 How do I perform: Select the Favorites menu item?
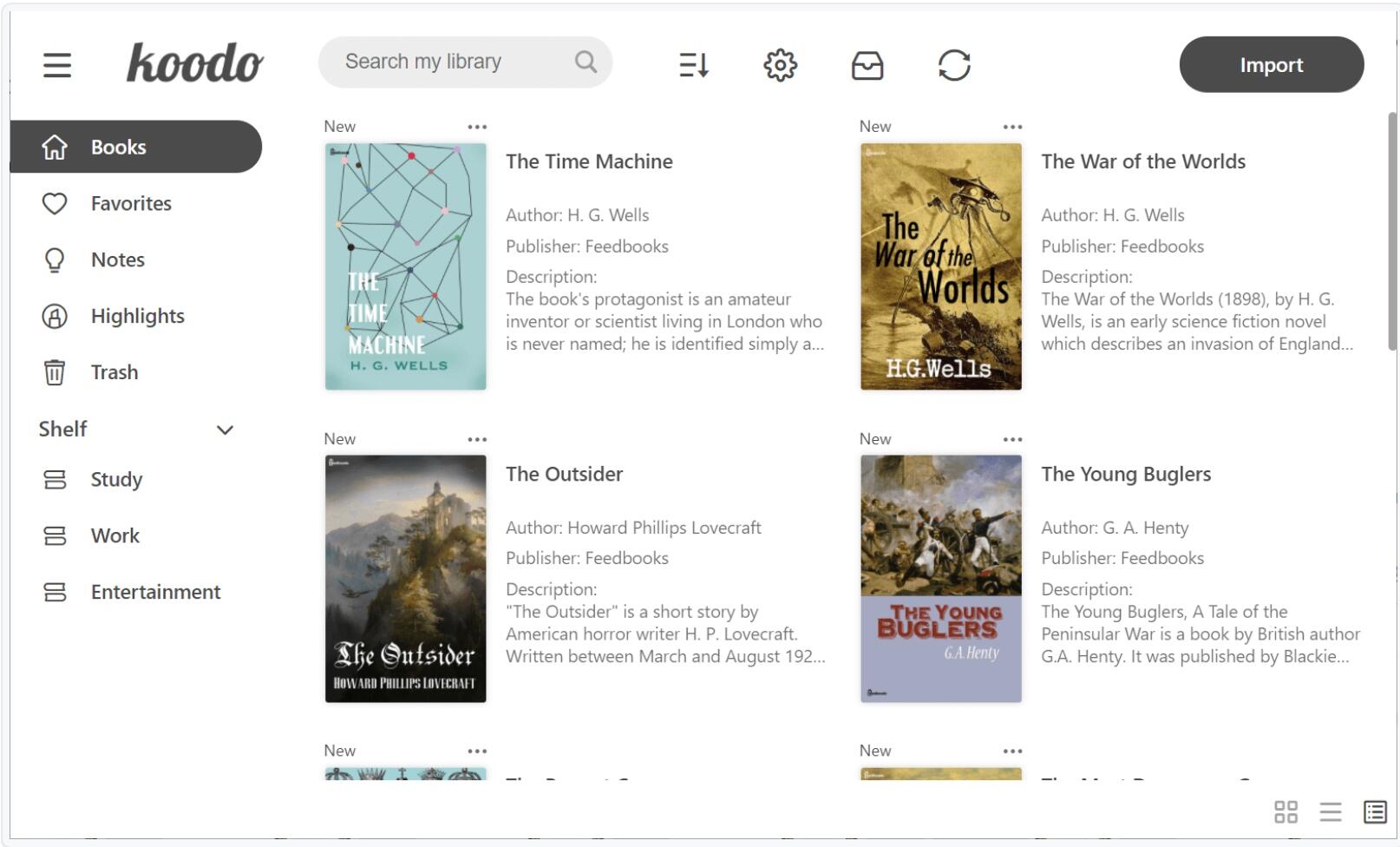coord(130,203)
